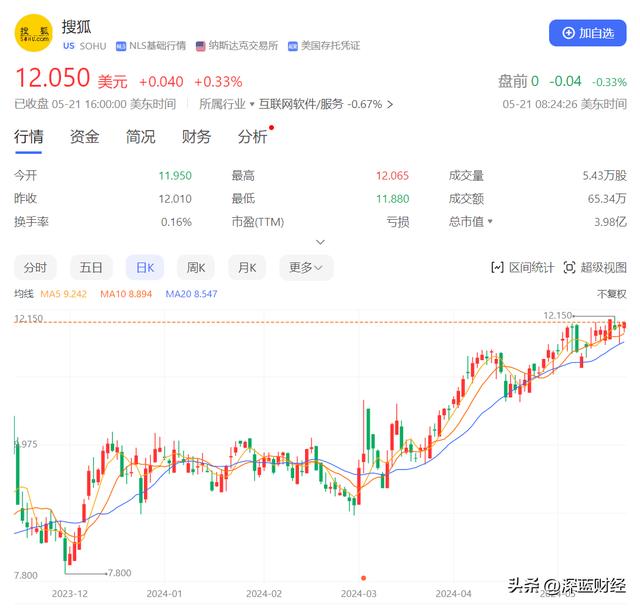Expand the 总市值 dropdown arrow
The width and height of the screenshot is (640, 608).
pos(490,222)
